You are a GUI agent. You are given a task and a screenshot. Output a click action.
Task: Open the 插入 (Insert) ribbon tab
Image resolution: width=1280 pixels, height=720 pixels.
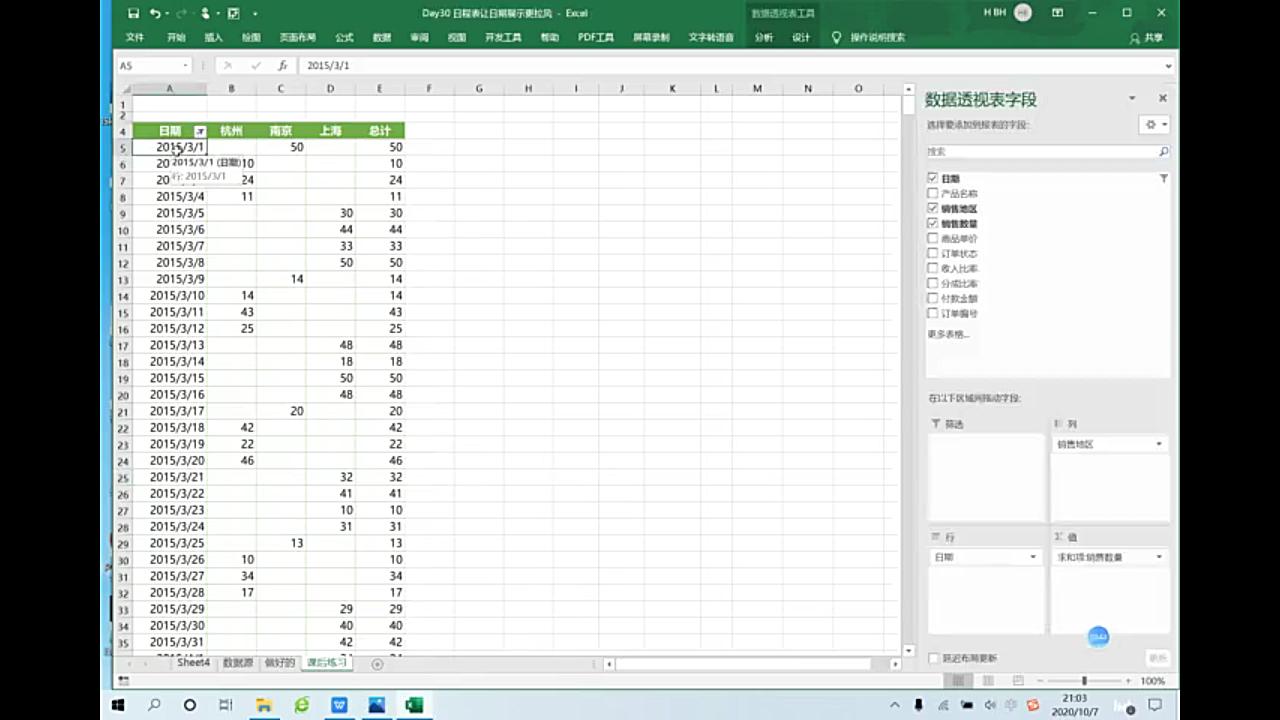point(213,37)
